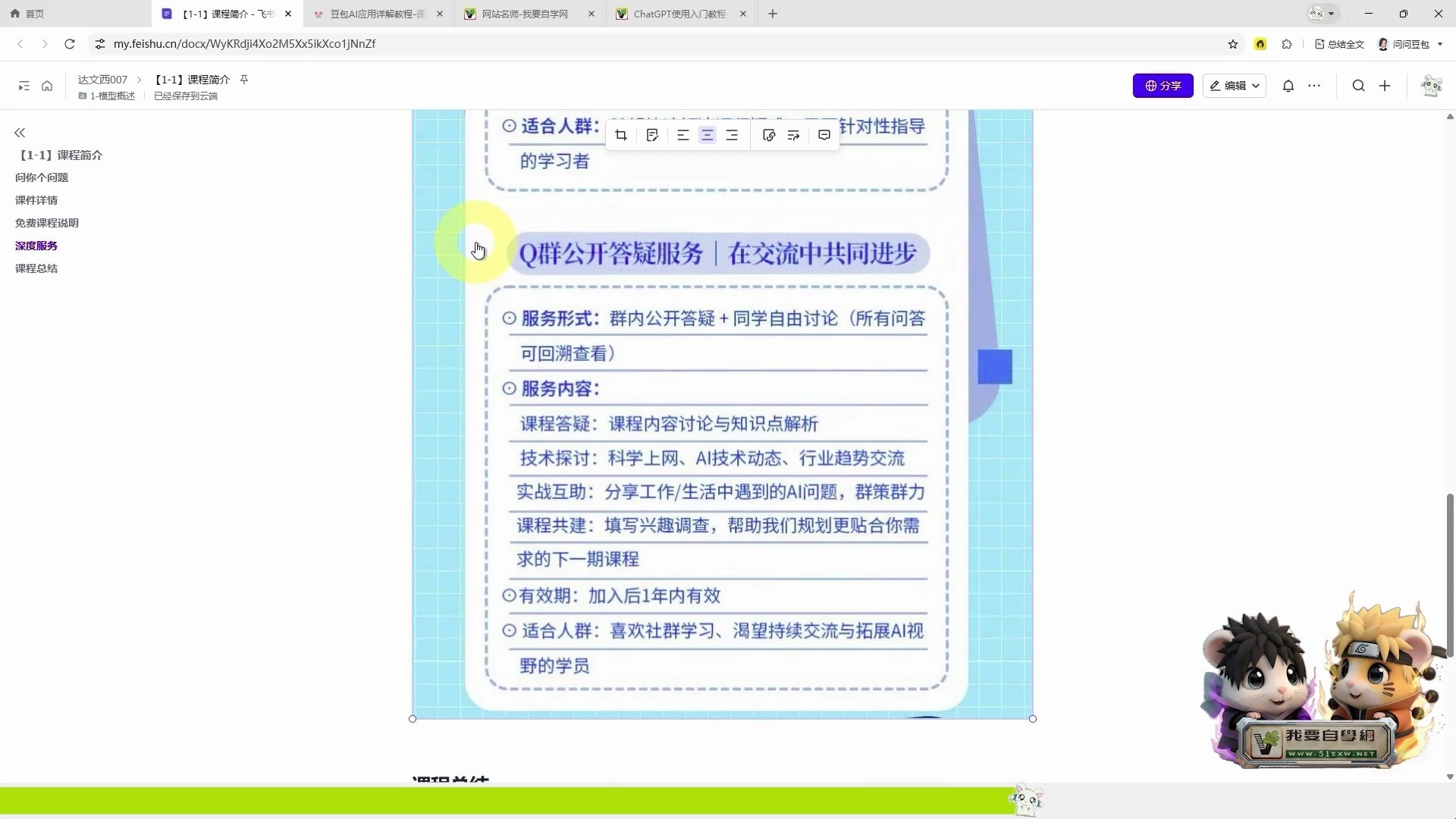Click the plus icon to create new
This screenshot has width=1456, height=819.
[1385, 86]
